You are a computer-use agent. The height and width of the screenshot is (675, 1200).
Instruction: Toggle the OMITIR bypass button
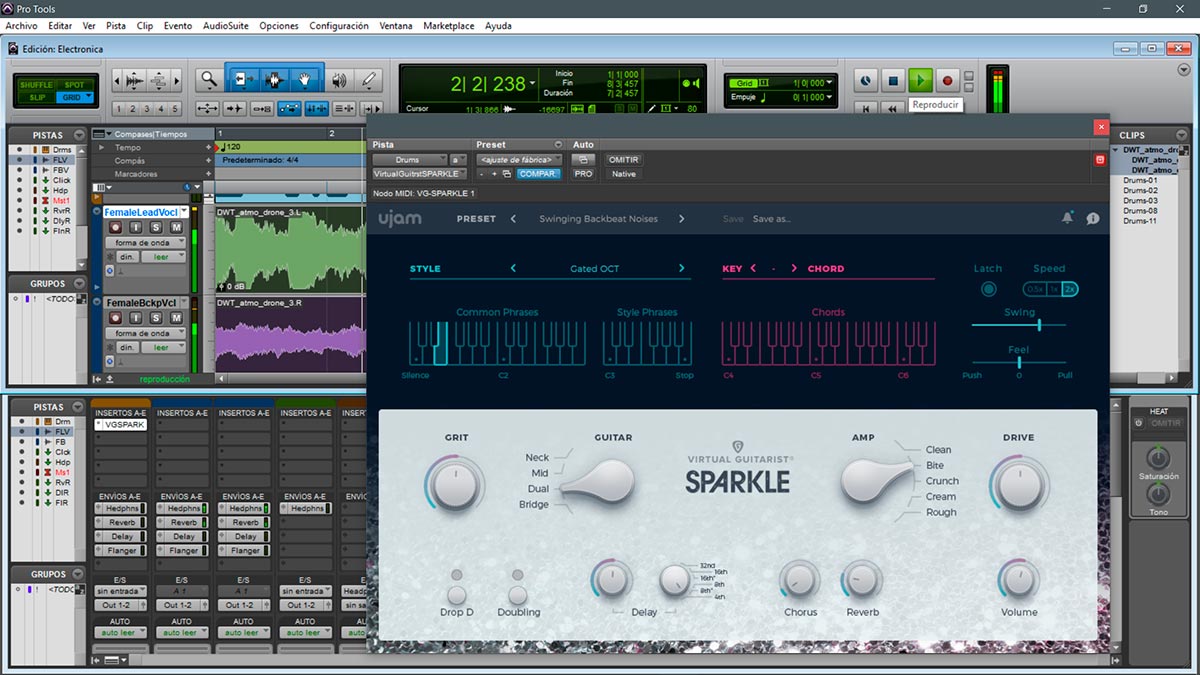(x=623, y=160)
